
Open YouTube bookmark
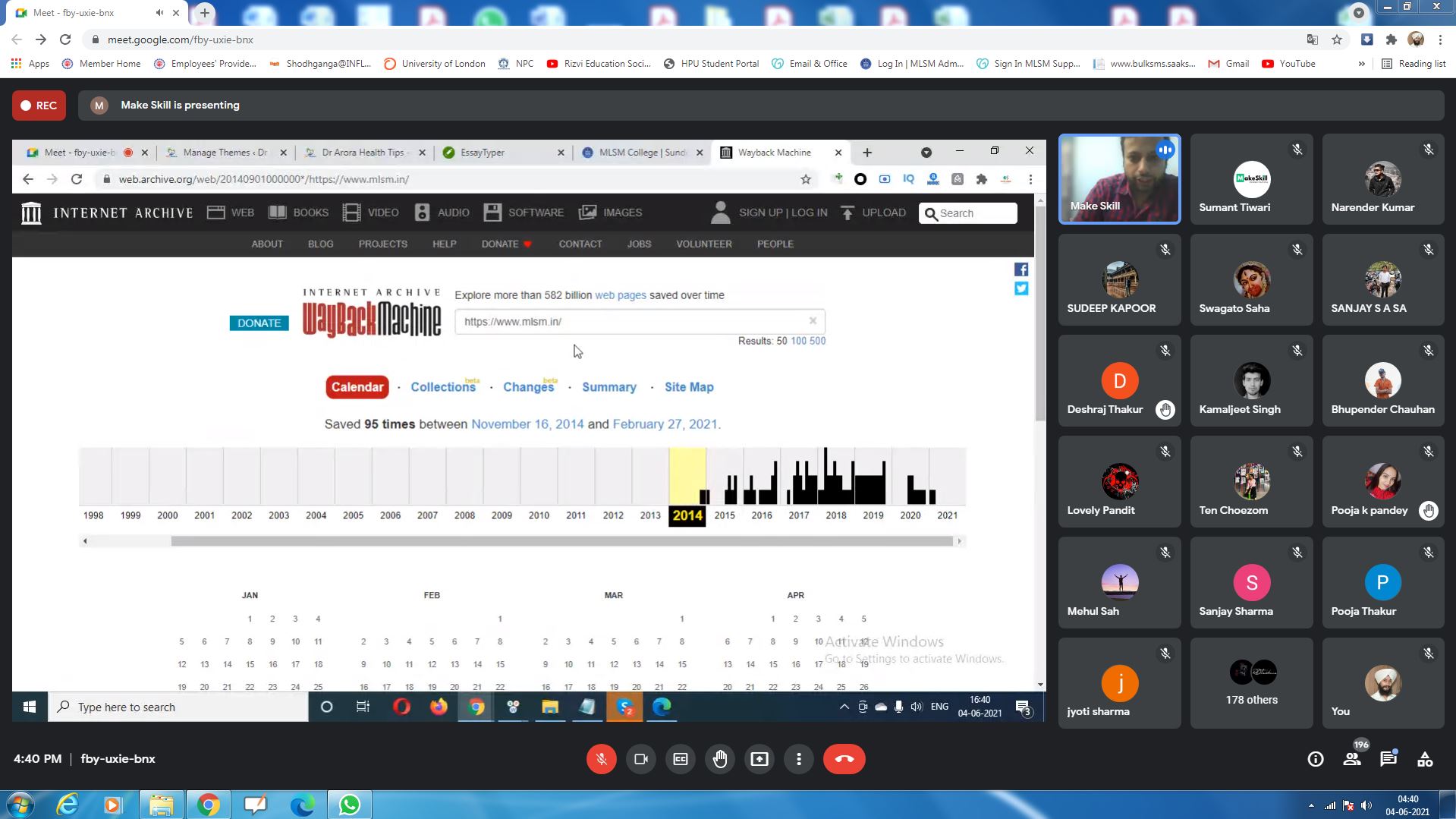1288,64
